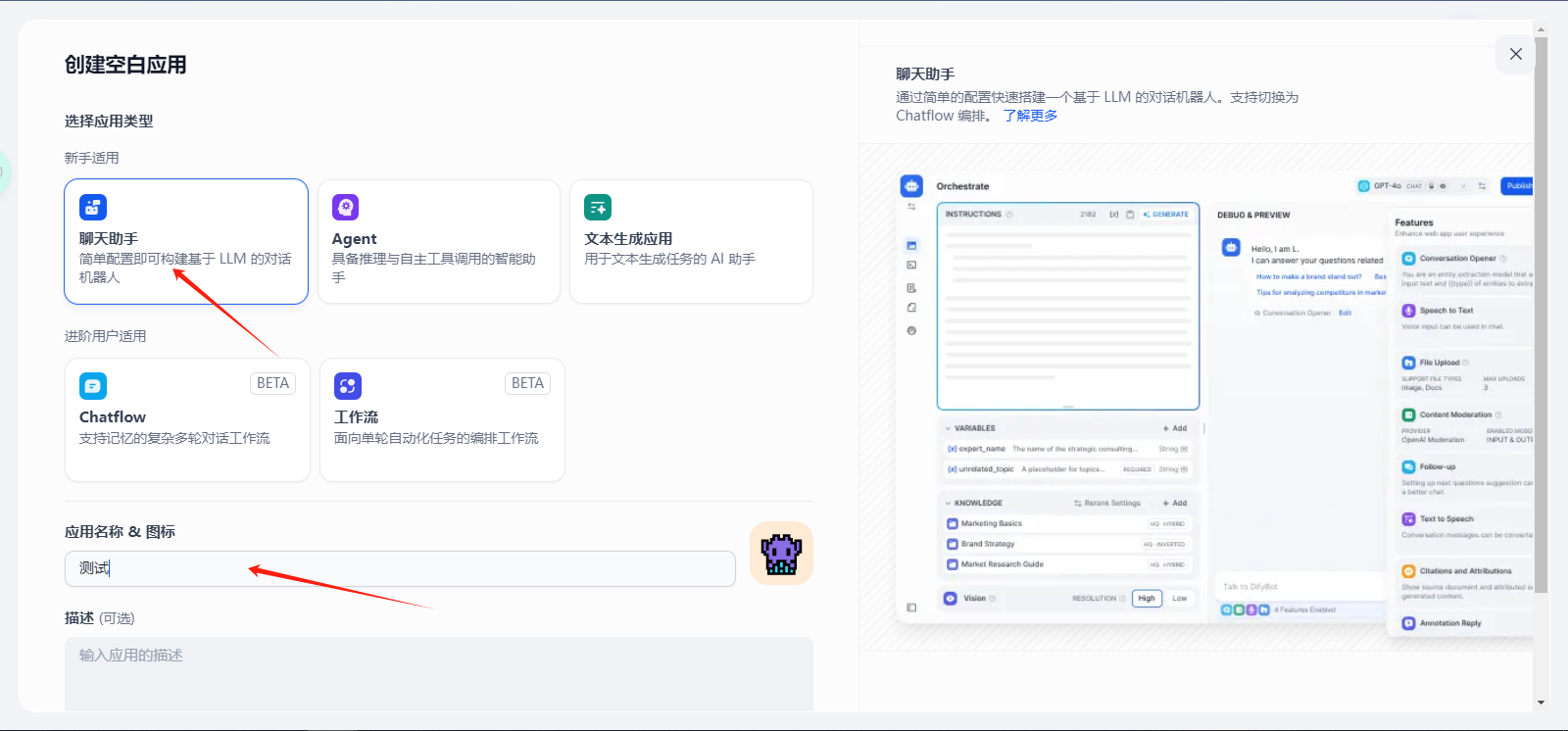Close the 创建空白应用 dialog

coord(1515,54)
